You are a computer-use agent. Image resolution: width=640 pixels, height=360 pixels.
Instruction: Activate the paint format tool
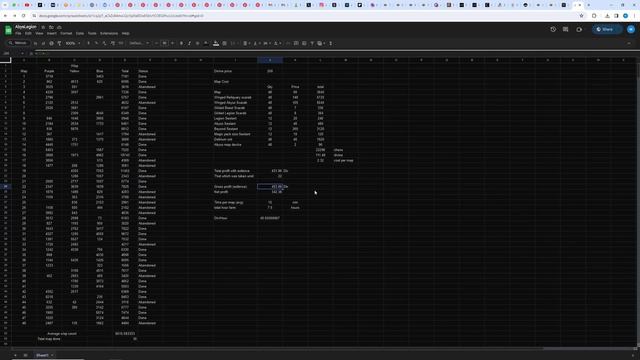[59, 43]
